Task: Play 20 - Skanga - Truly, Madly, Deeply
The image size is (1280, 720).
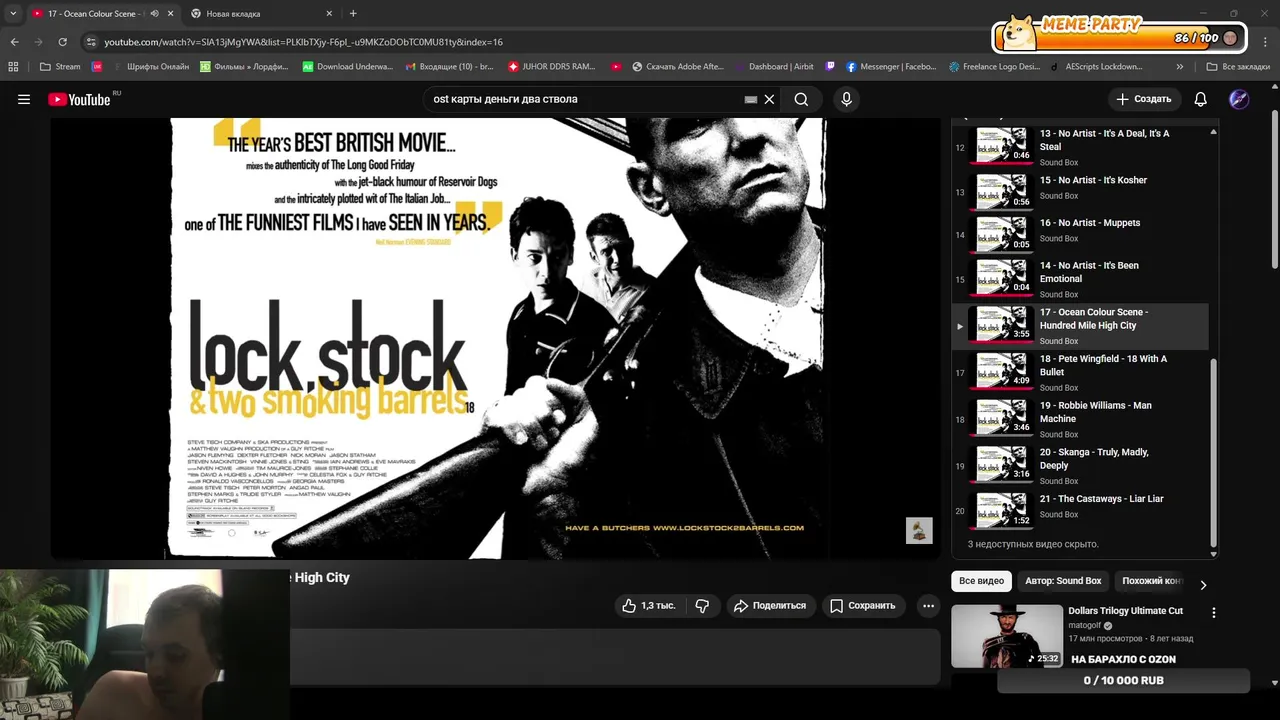Action: point(1080,466)
